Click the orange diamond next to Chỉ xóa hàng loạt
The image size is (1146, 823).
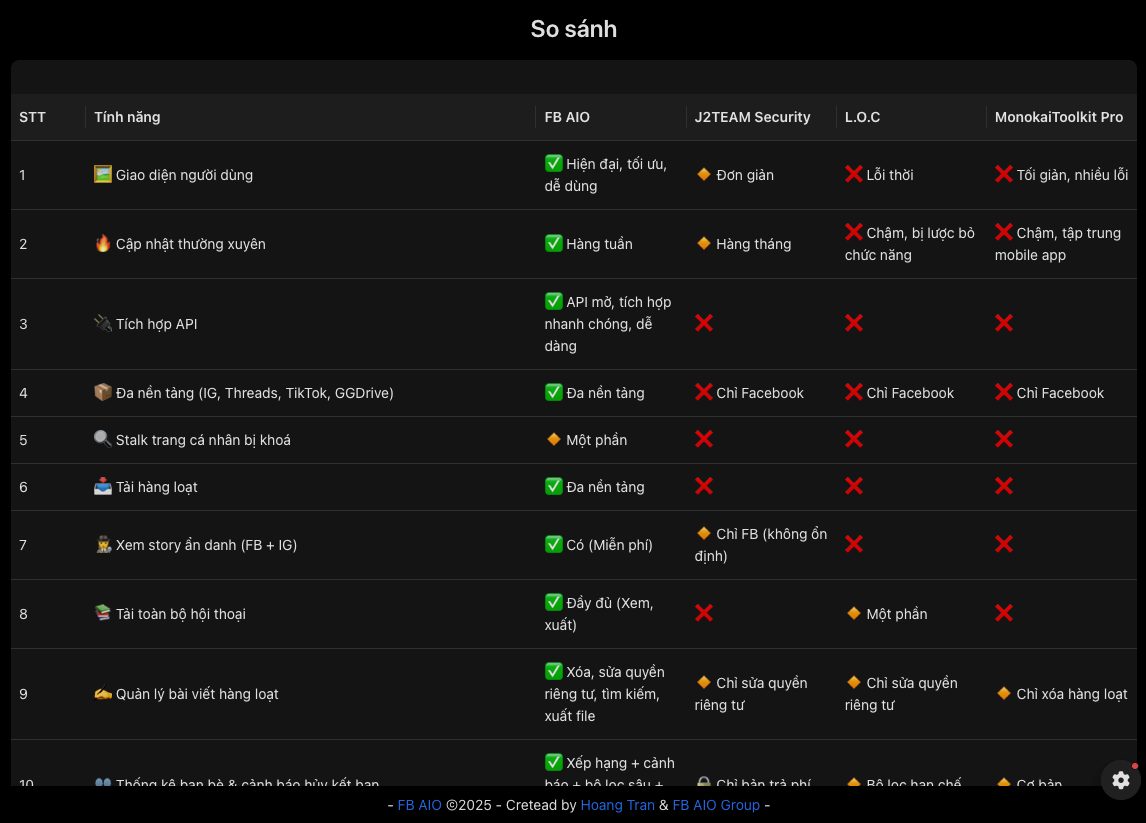1004,693
